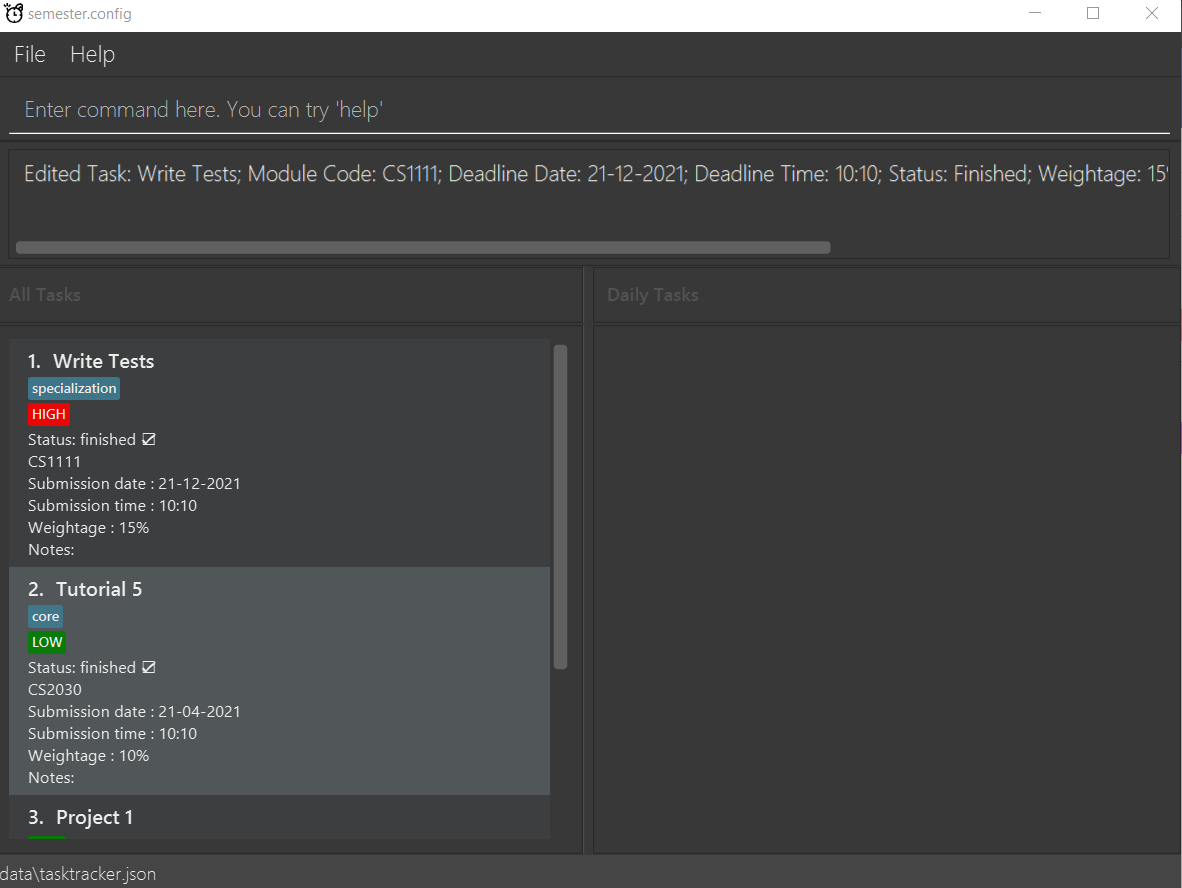Click the LOW priority label on Tutorial 5
This screenshot has width=1182, height=888.
[x=47, y=642]
